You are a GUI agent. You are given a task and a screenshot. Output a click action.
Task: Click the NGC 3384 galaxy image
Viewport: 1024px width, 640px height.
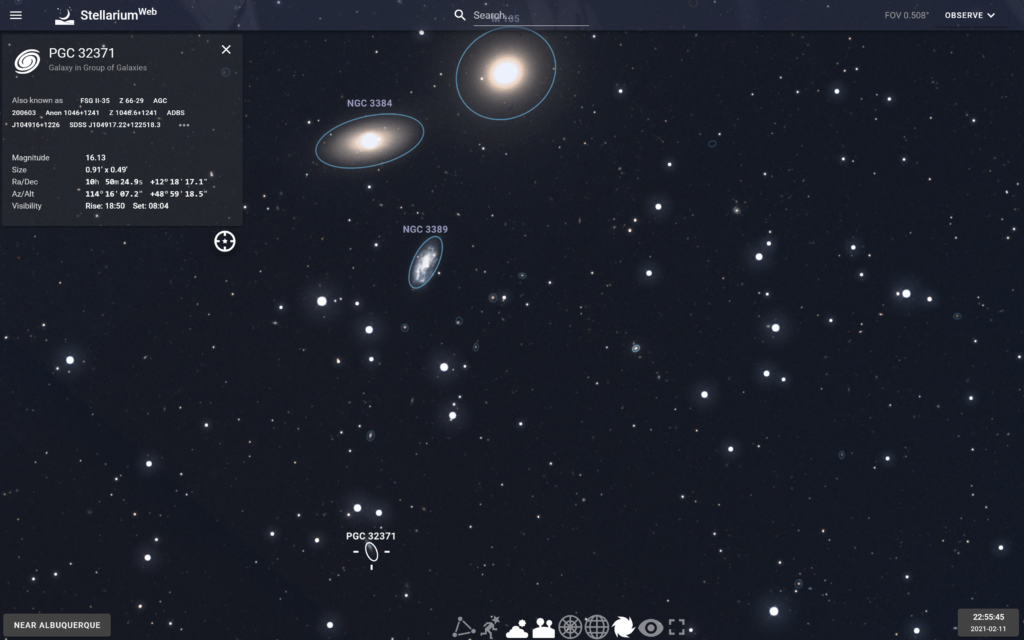pos(370,140)
